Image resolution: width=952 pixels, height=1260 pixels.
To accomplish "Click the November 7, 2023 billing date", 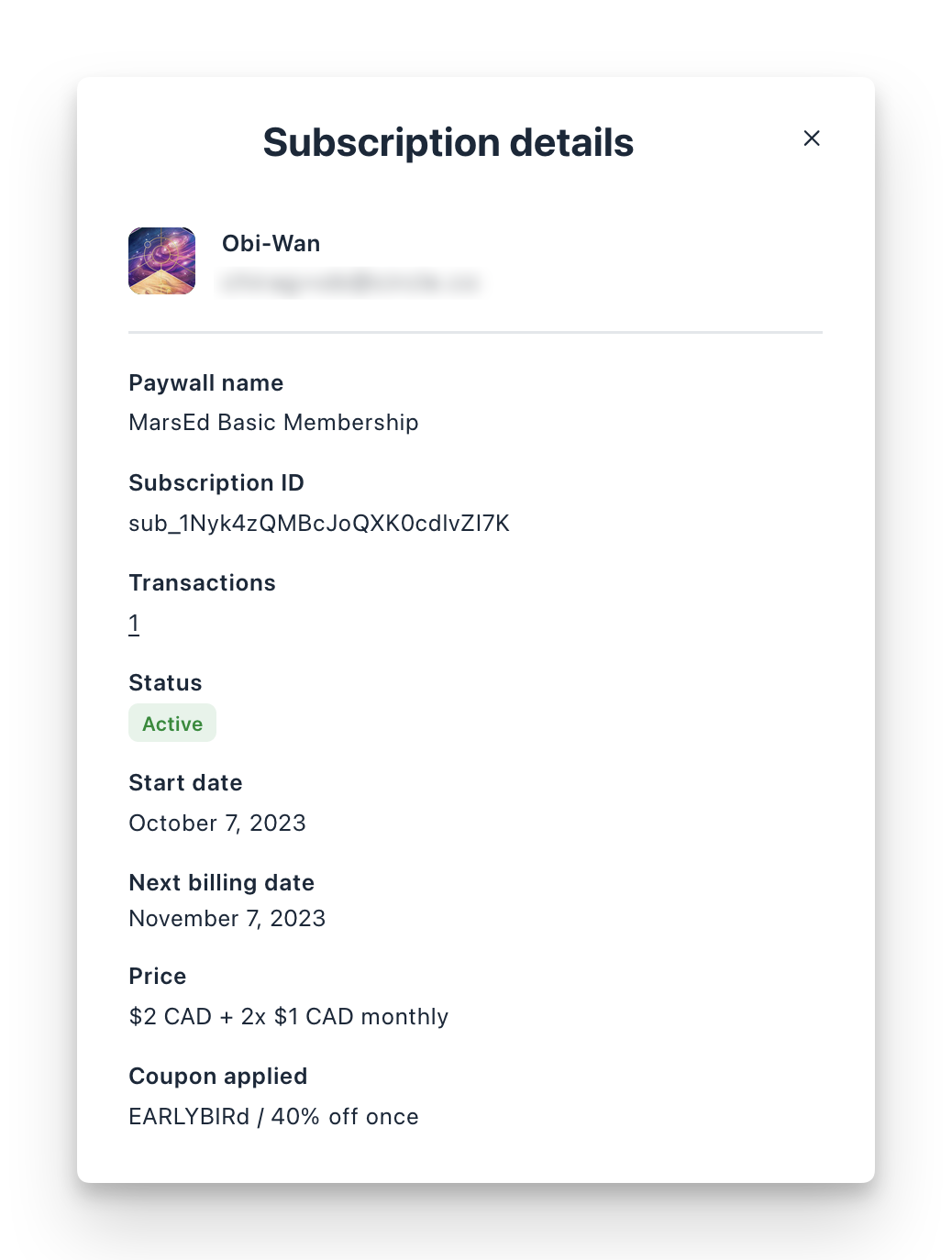I will 227,918.
